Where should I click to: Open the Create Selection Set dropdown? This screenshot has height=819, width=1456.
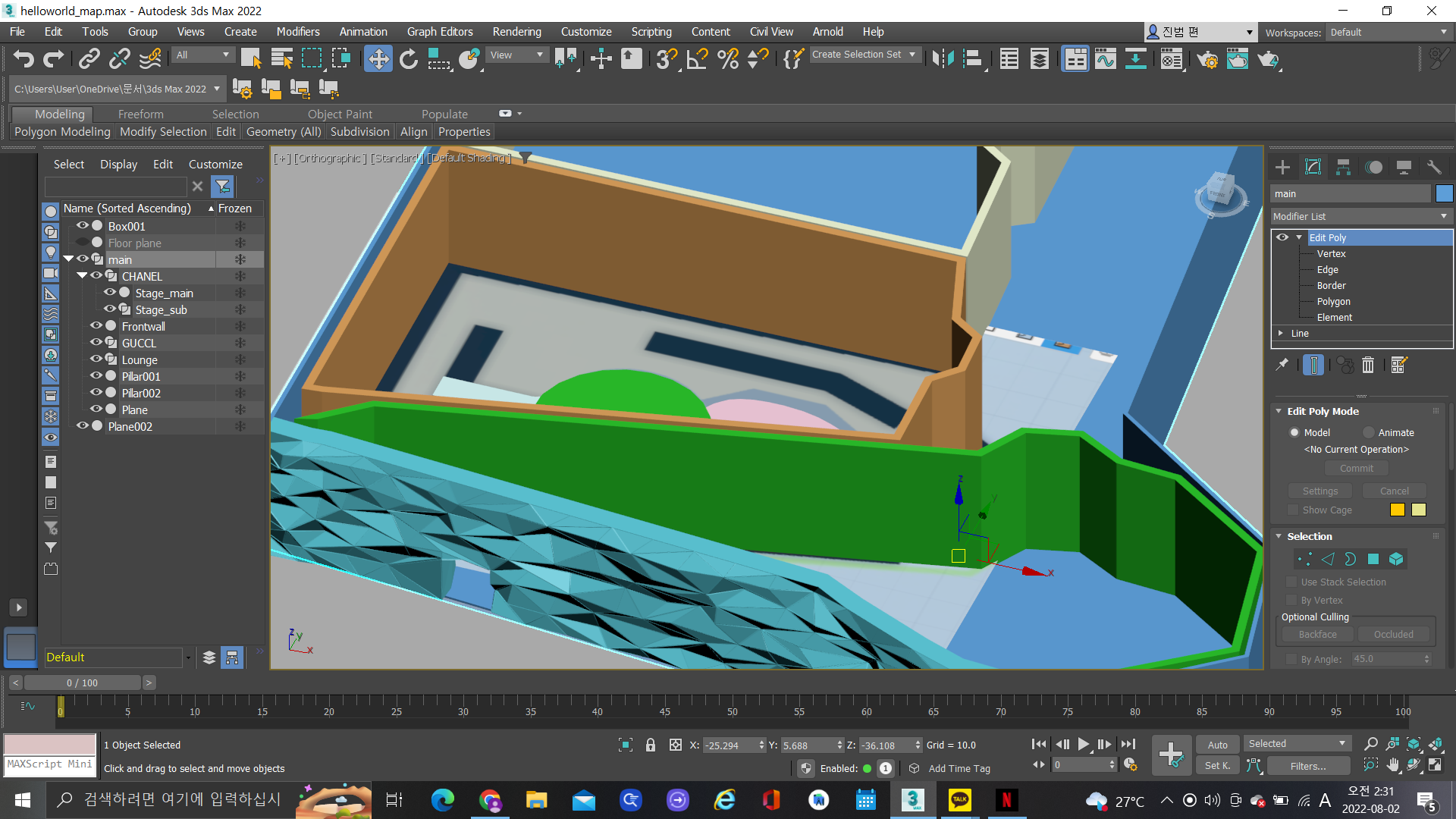912,55
